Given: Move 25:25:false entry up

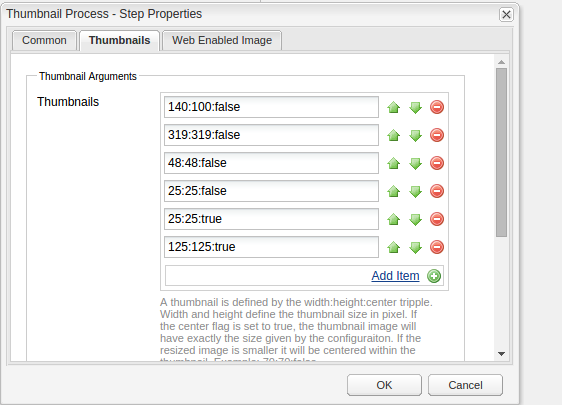Looking at the screenshot, I should (x=394, y=191).
